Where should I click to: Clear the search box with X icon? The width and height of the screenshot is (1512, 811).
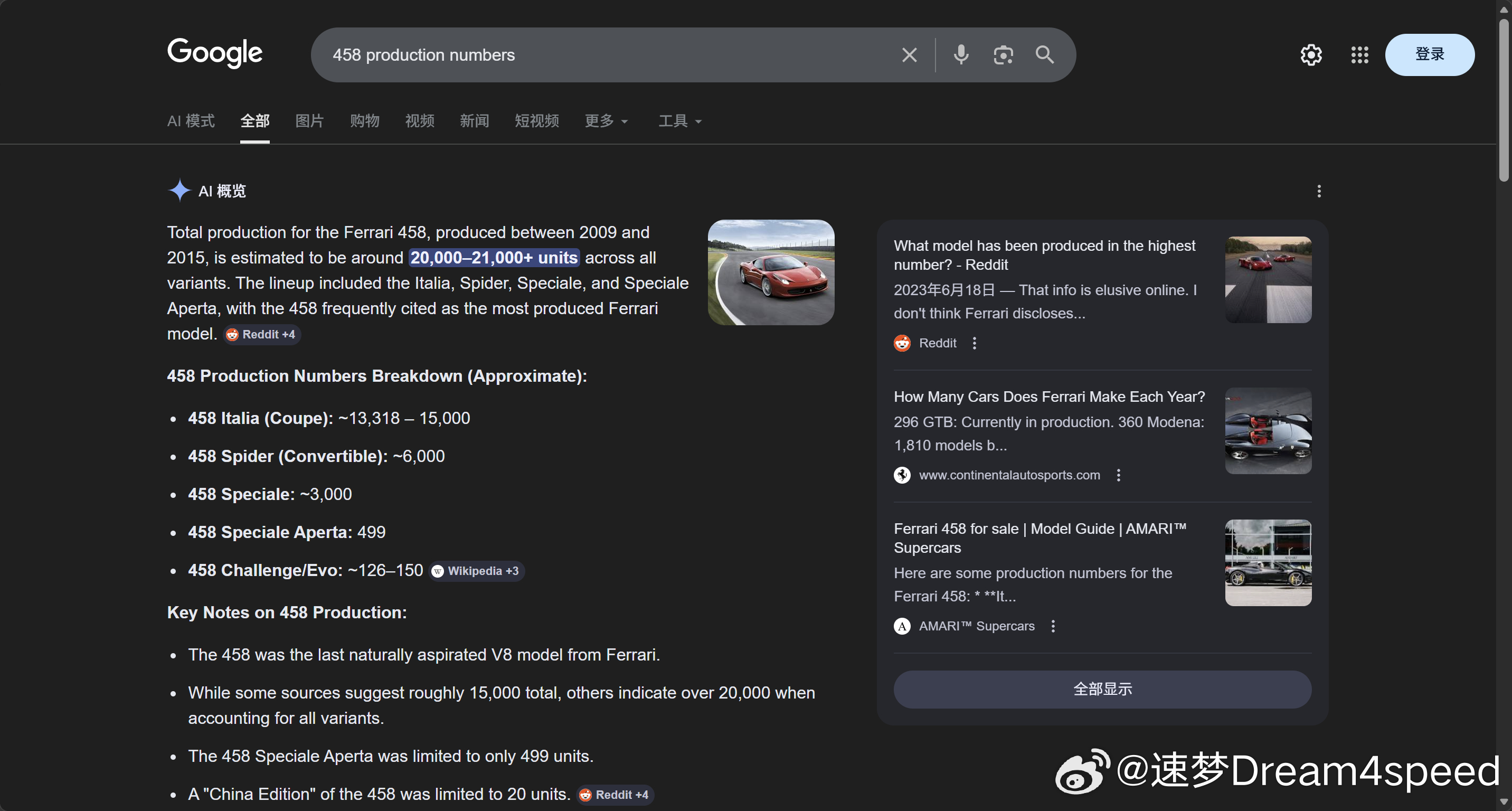(909, 55)
